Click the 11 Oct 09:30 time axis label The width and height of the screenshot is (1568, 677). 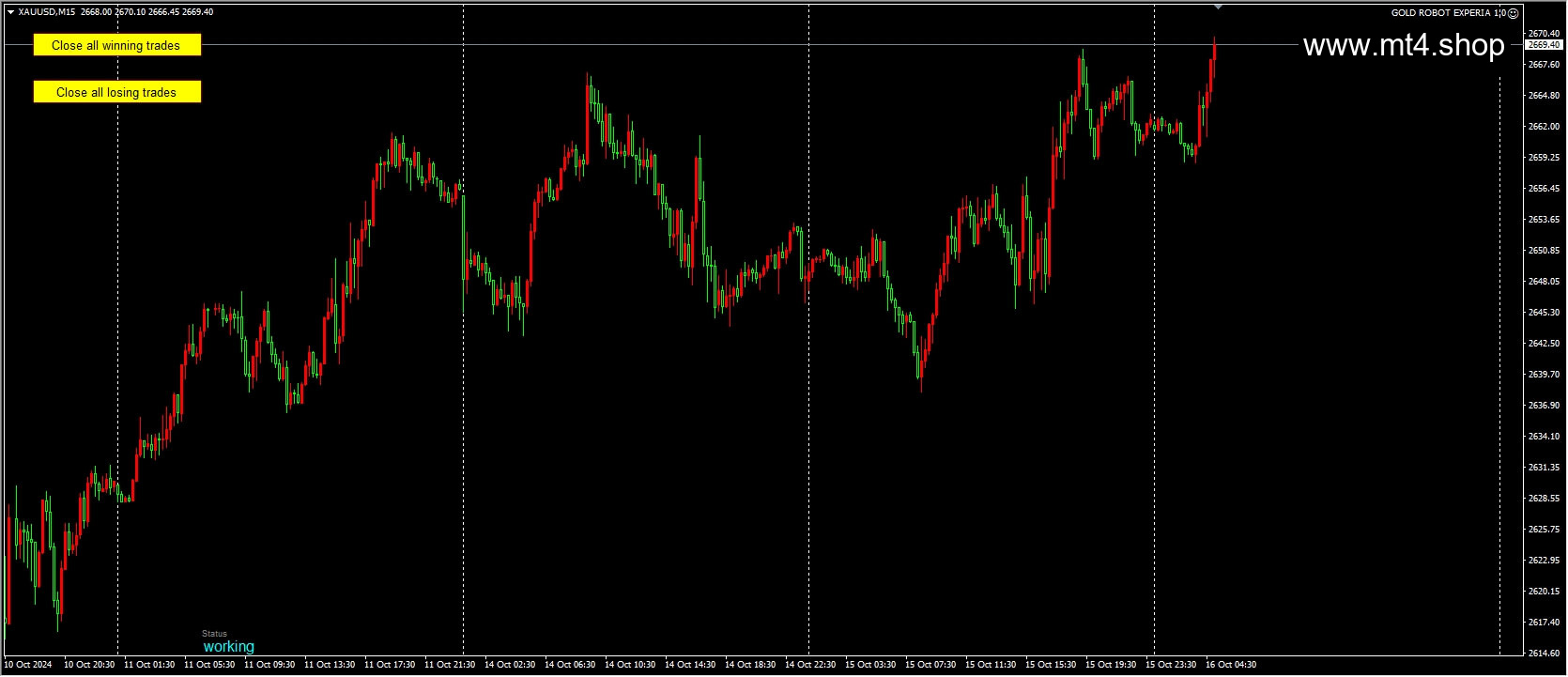click(269, 665)
